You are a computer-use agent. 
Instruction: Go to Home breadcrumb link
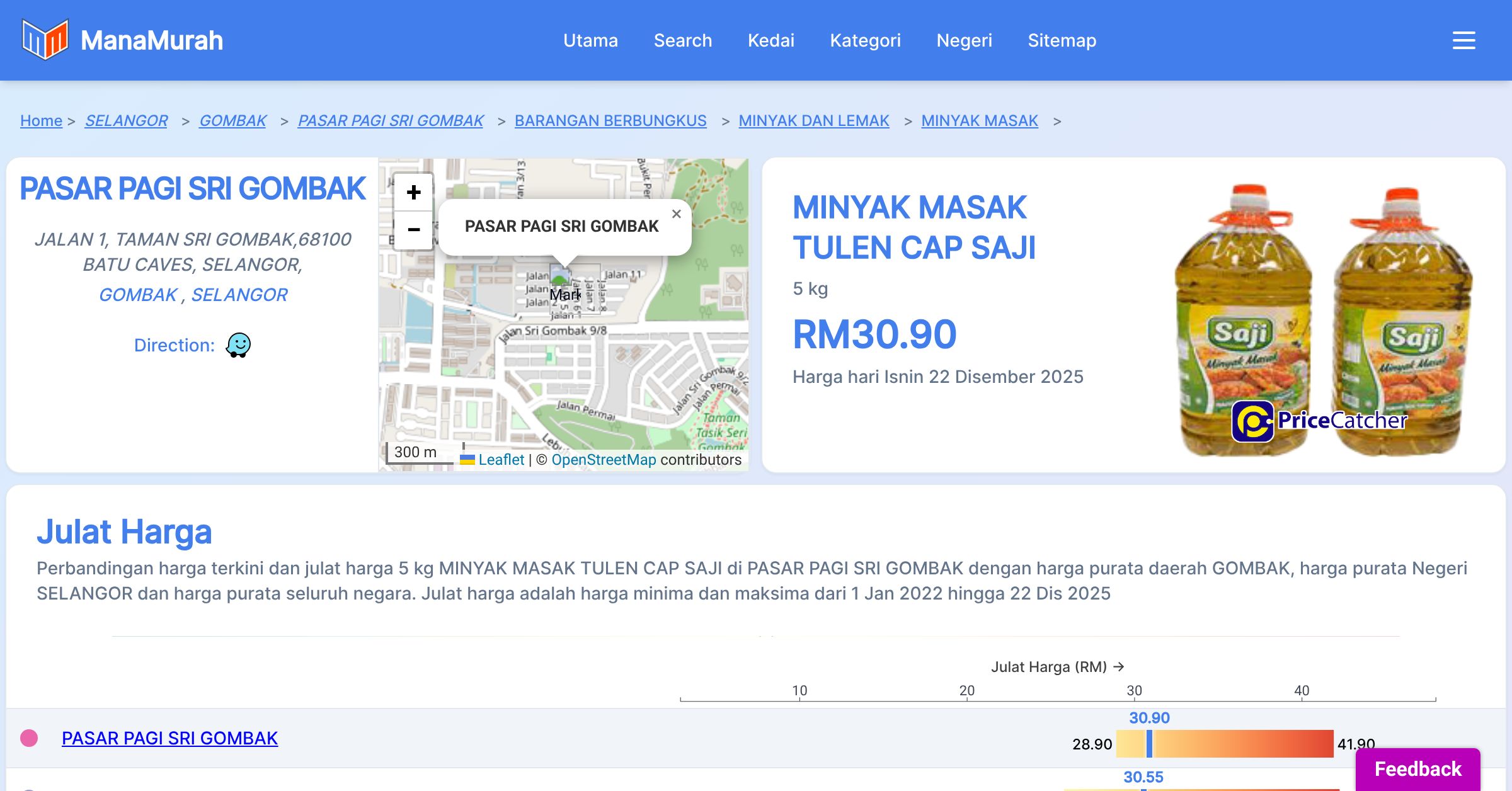[x=41, y=121]
